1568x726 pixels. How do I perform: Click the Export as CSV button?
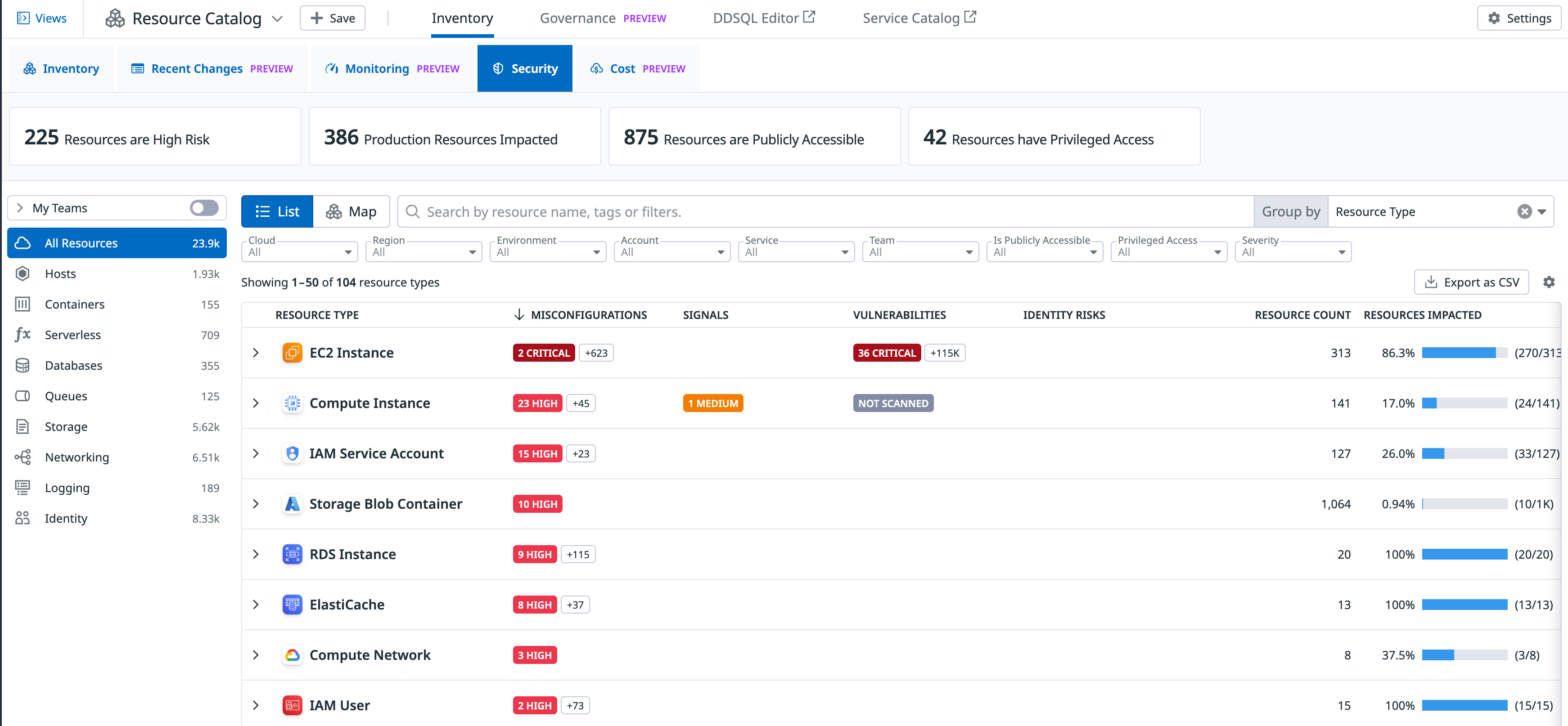1471,282
